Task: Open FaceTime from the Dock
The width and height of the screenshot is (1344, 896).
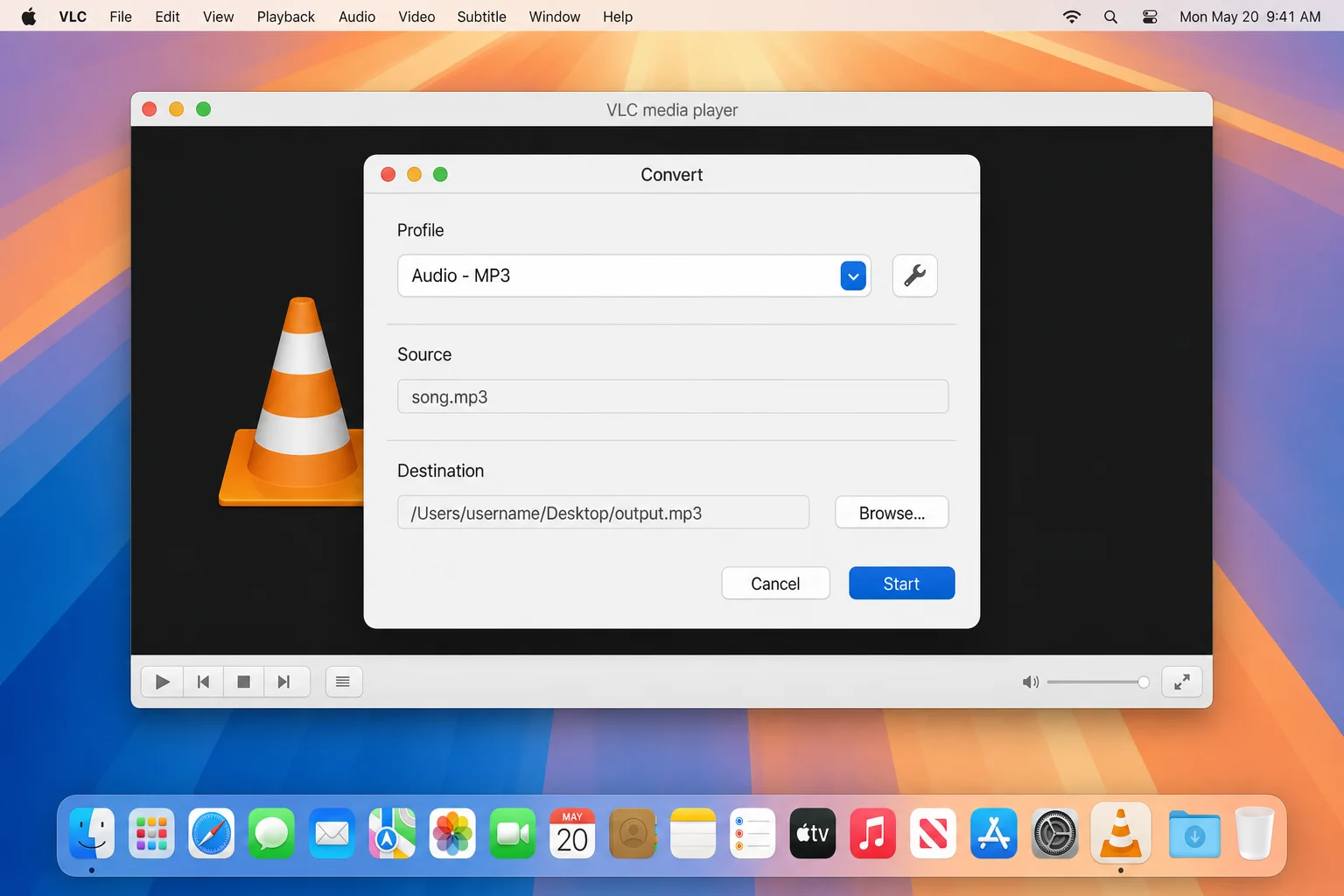Action: (x=513, y=833)
